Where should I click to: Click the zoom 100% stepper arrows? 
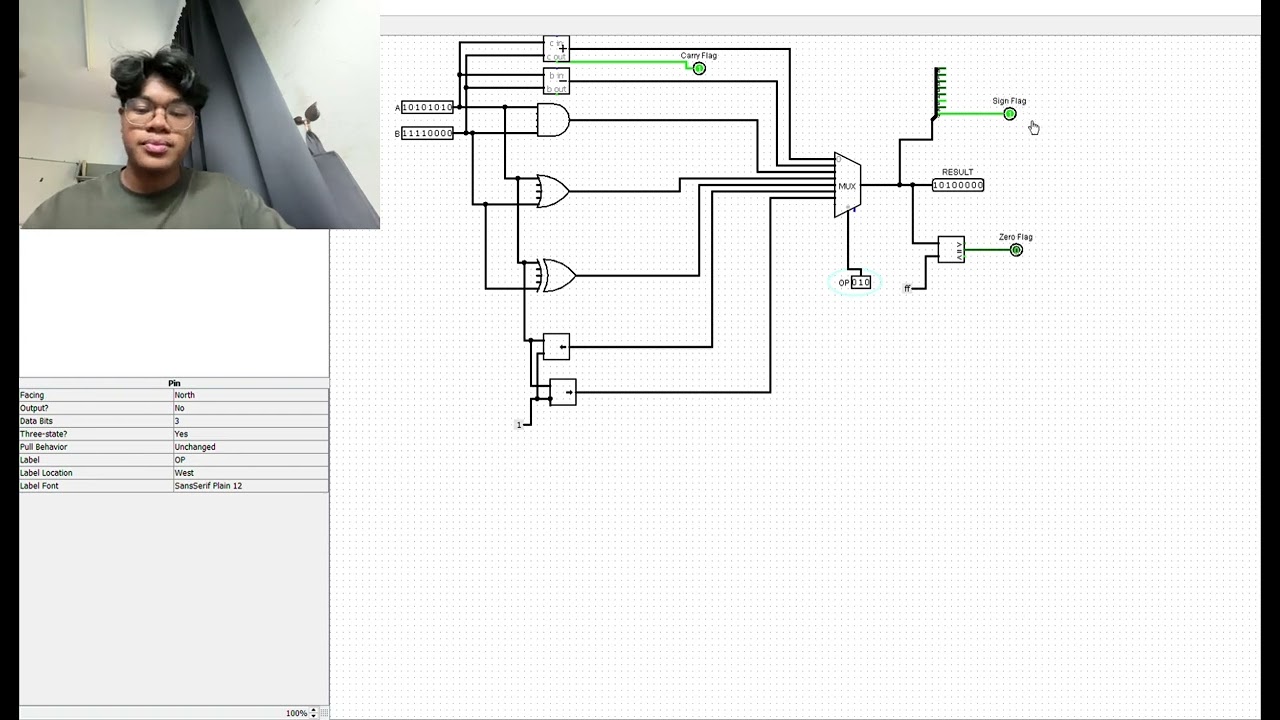coord(313,713)
